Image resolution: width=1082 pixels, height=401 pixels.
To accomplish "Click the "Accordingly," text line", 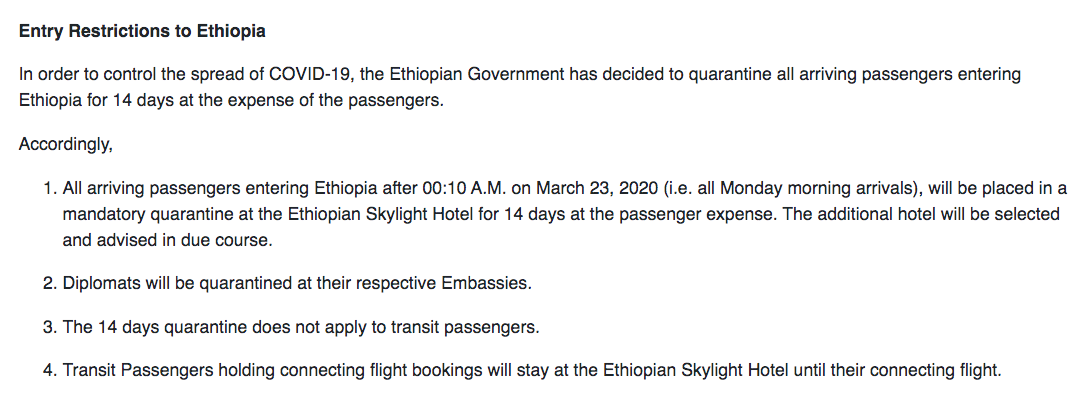I will point(66,145).
